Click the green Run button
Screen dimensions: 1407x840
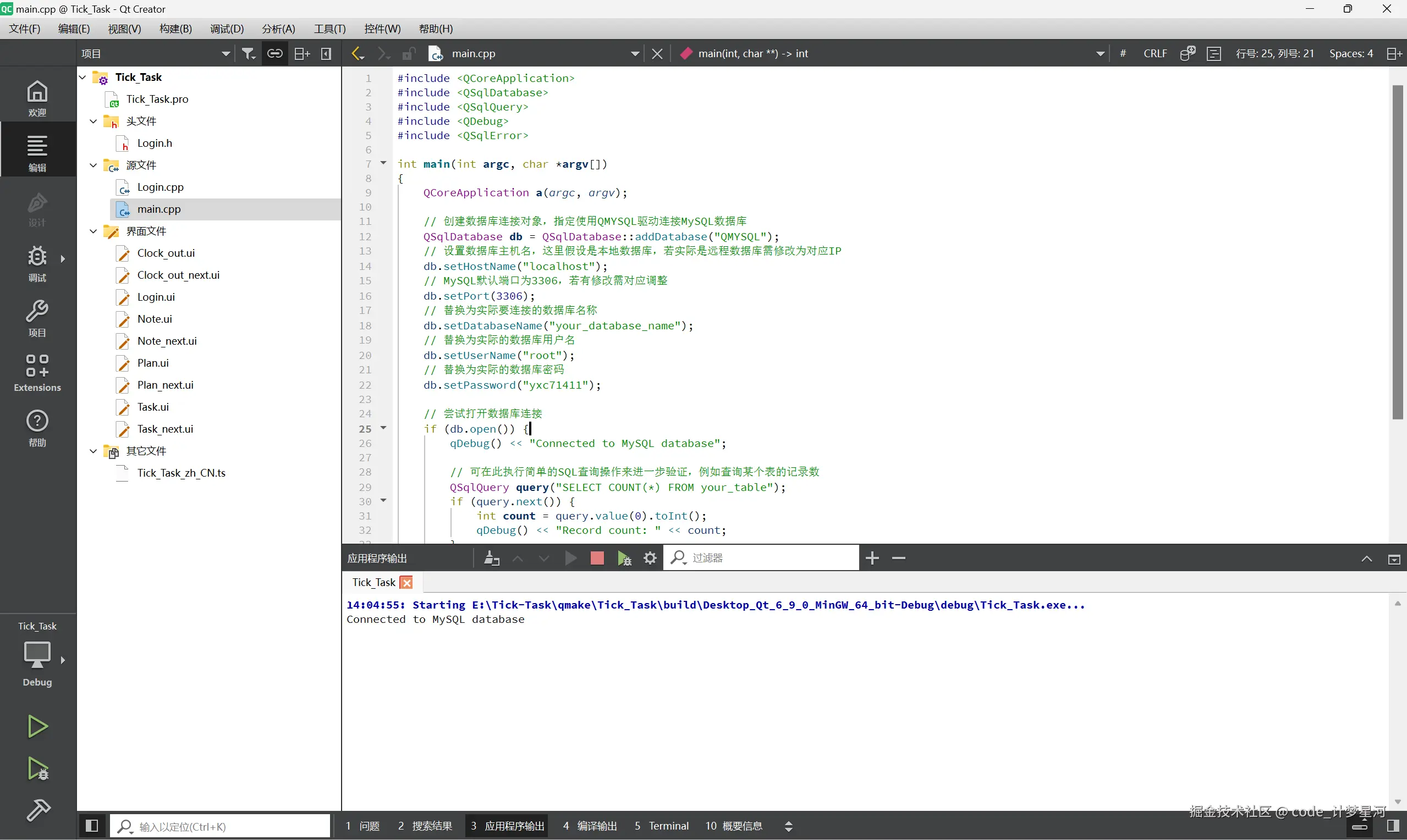37,726
